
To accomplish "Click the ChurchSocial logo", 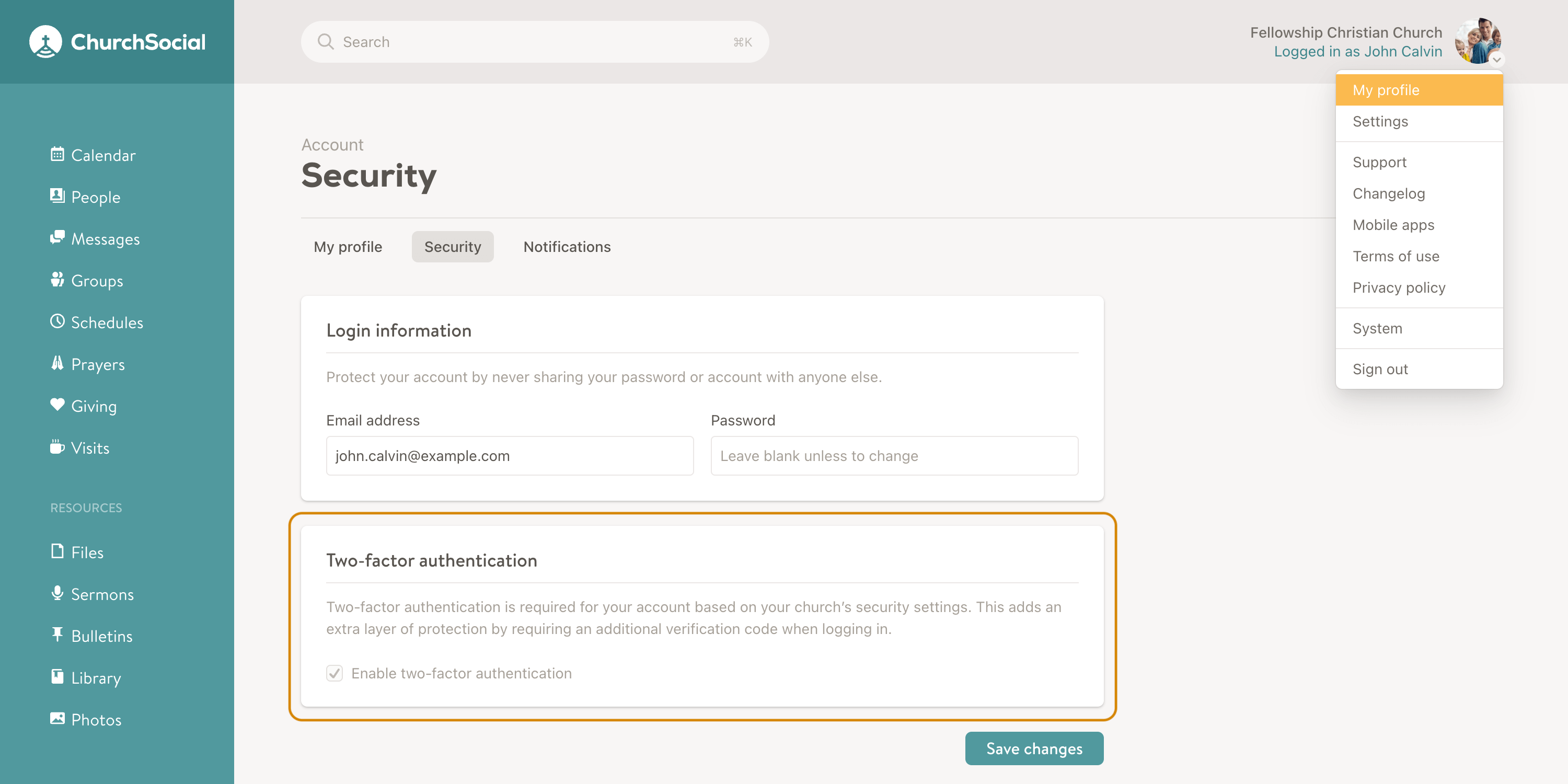I will point(118,41).
